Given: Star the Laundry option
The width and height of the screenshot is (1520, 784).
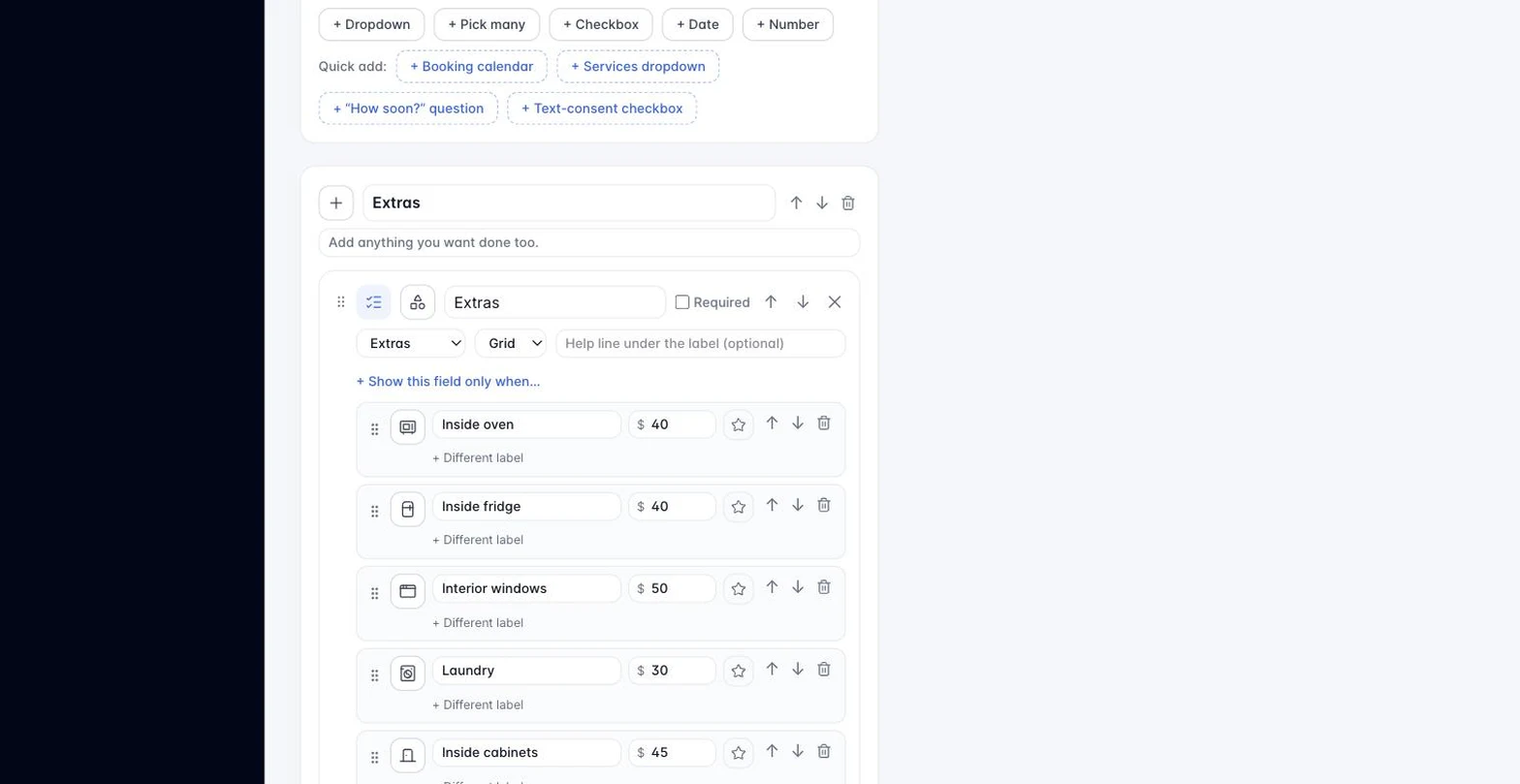Looking at the screenshot, I should click(x=739, y=671).
